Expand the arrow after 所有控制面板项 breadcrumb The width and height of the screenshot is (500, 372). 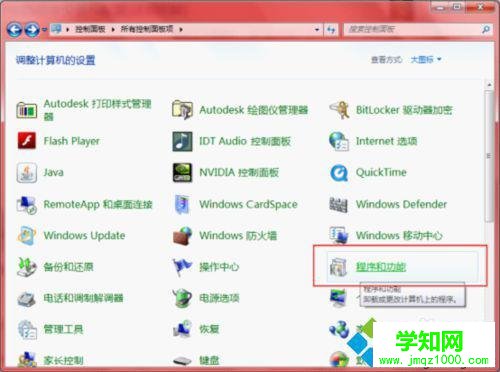tap(181, 30)
